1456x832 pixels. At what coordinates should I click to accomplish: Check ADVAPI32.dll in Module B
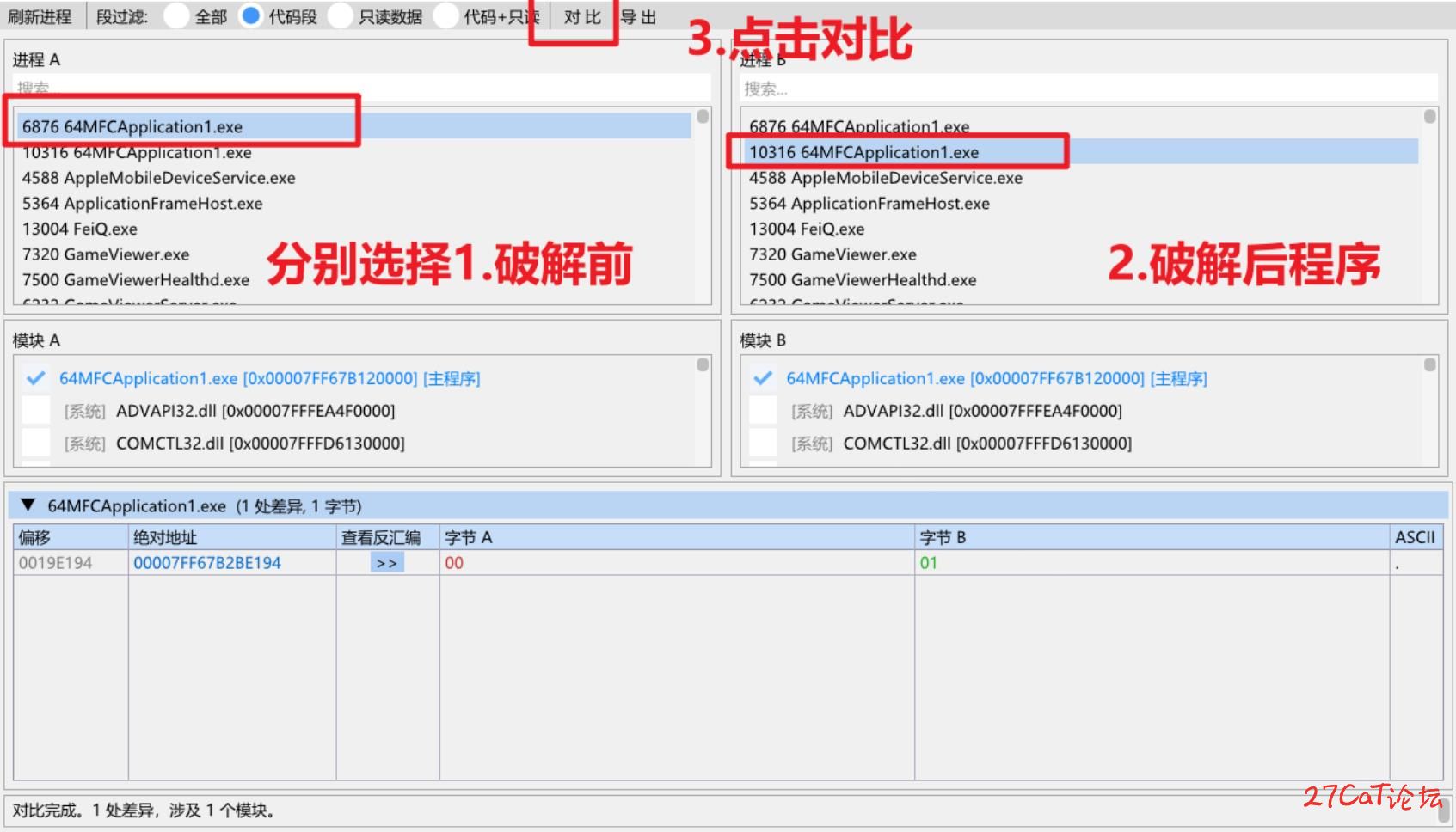(x=763, y=411)
